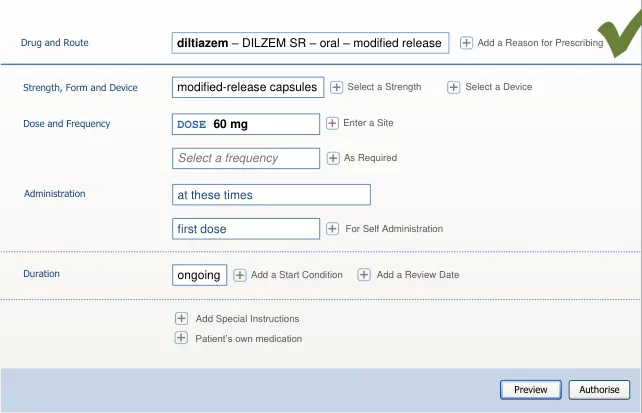Click plus icon for Add a Reason for Prescribing
The height and width of the screenshot is (413, 642).
coord(467,43)
